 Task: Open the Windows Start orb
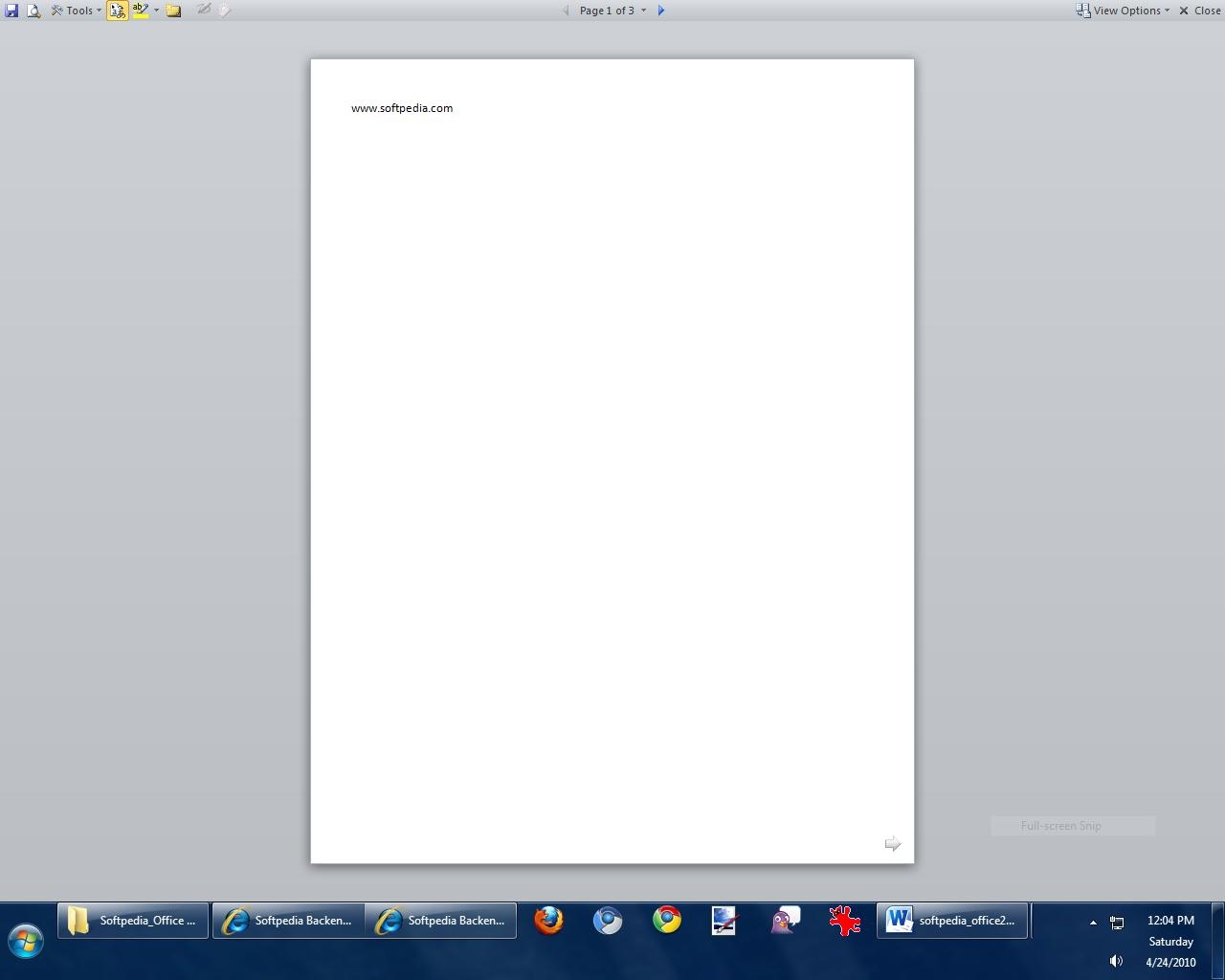coord(26,941)
